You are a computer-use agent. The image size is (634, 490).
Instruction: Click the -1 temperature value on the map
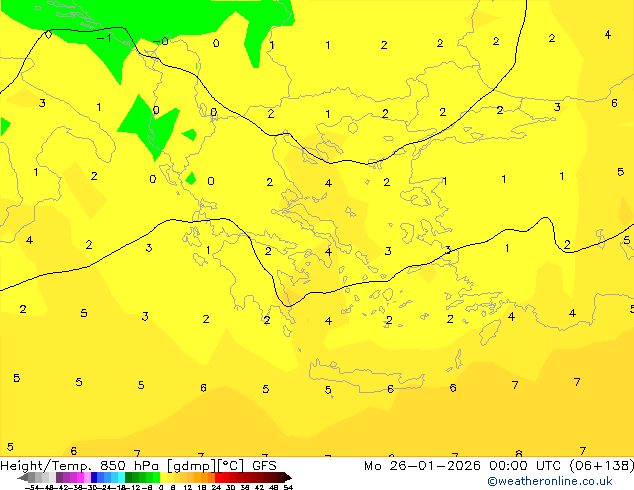[x=104, y=38]
